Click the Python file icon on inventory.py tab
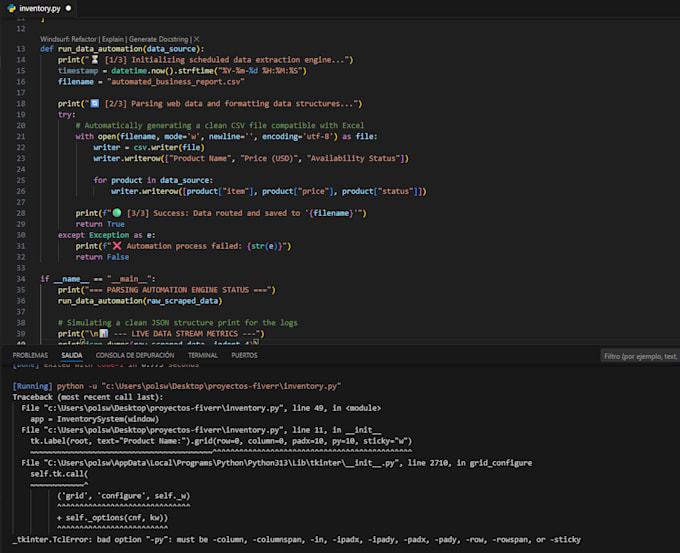Viewport: 680px width, 553px height. (x=12, y=8)
